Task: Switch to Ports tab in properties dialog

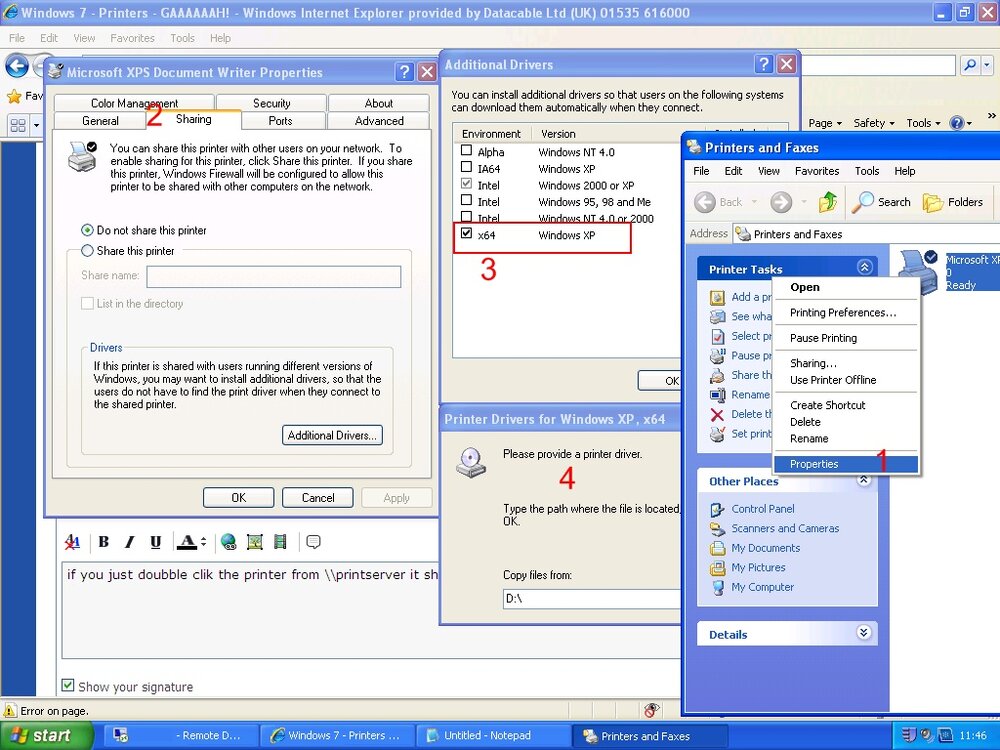Action: click(281, 121)
